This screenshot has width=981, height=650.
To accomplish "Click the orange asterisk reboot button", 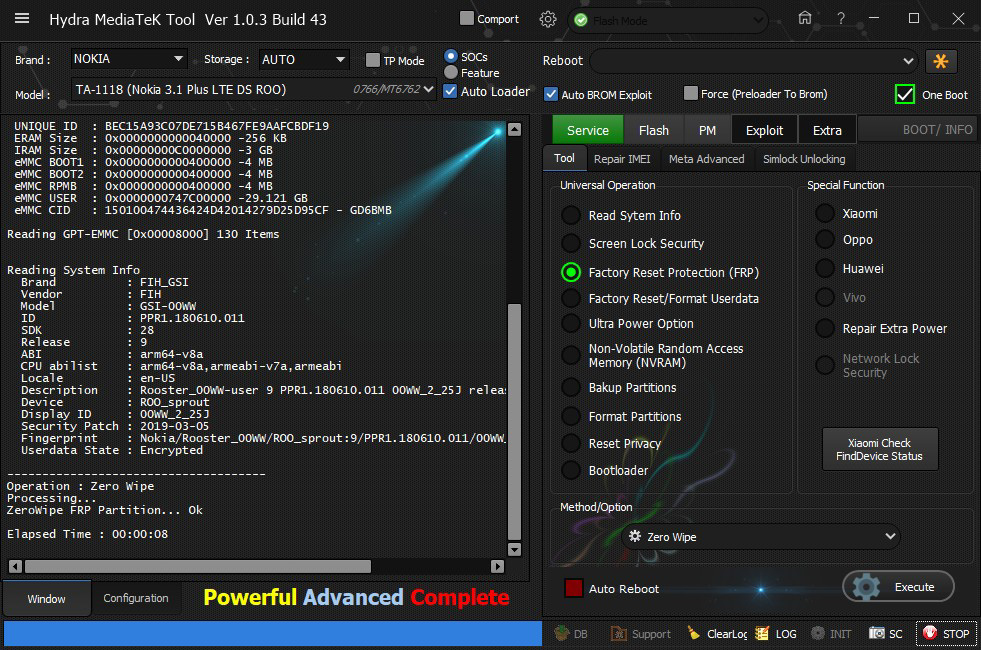I will (x=940, y=61).
